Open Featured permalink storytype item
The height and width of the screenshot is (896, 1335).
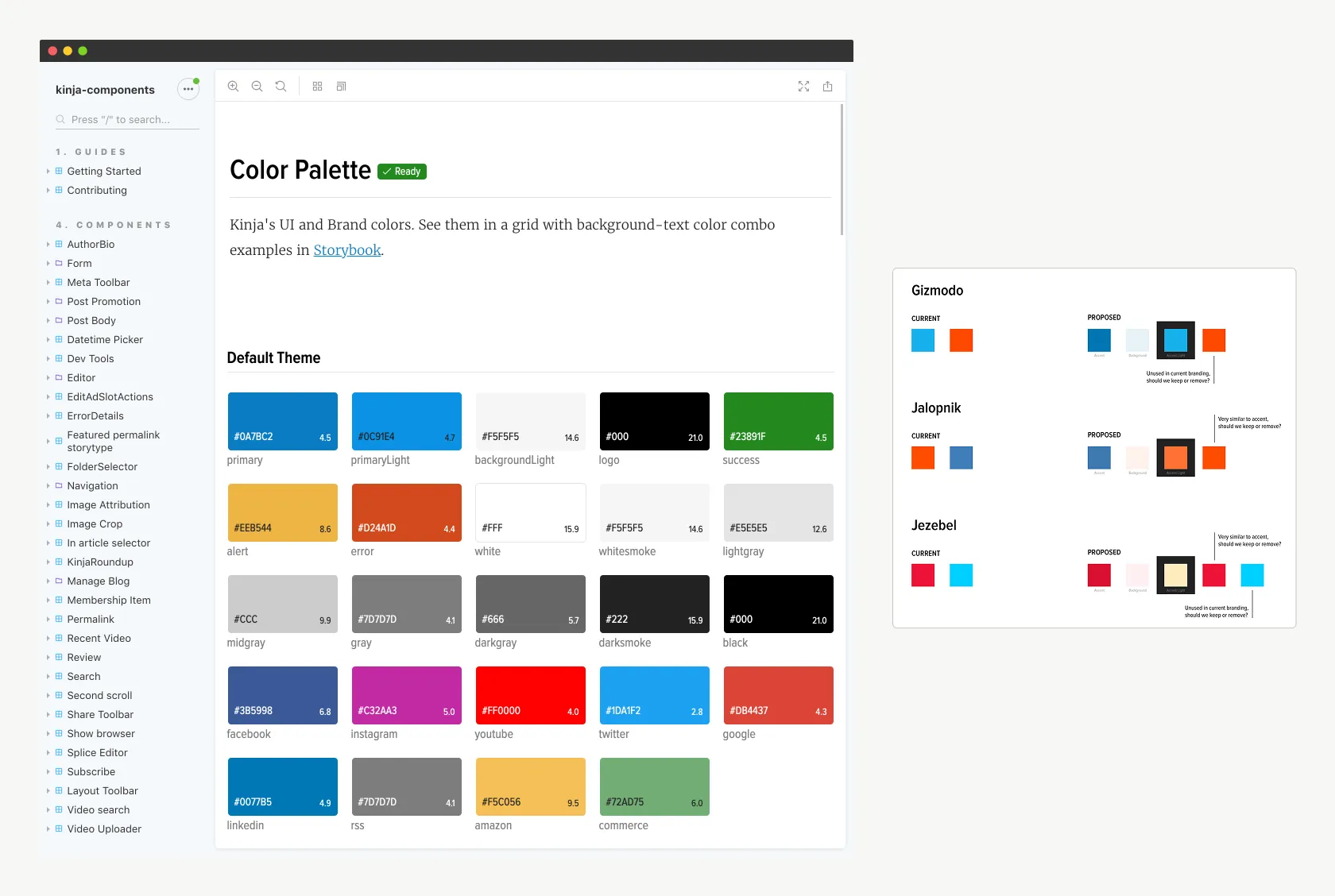[114, 441]
